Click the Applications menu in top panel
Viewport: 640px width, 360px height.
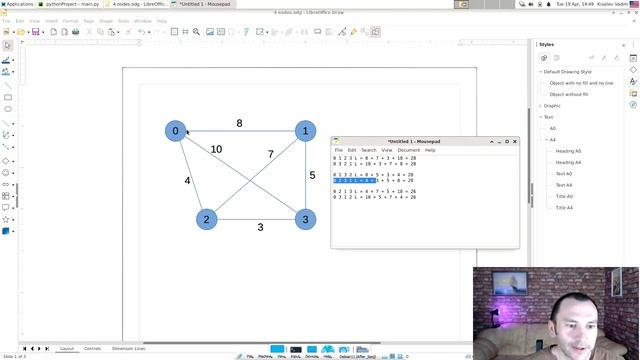(17, 4)
